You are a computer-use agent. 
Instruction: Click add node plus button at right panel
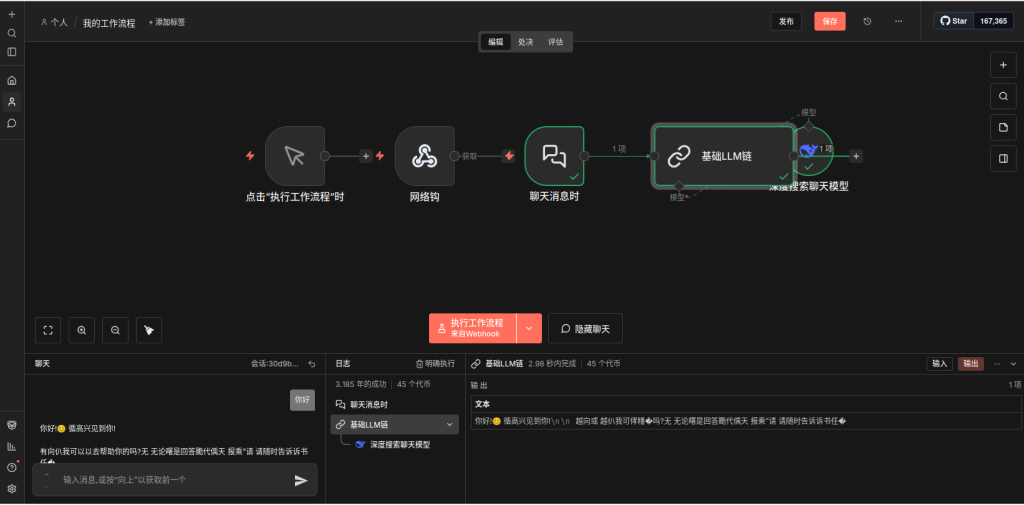pyautogui.click(x=1003, y=65)
